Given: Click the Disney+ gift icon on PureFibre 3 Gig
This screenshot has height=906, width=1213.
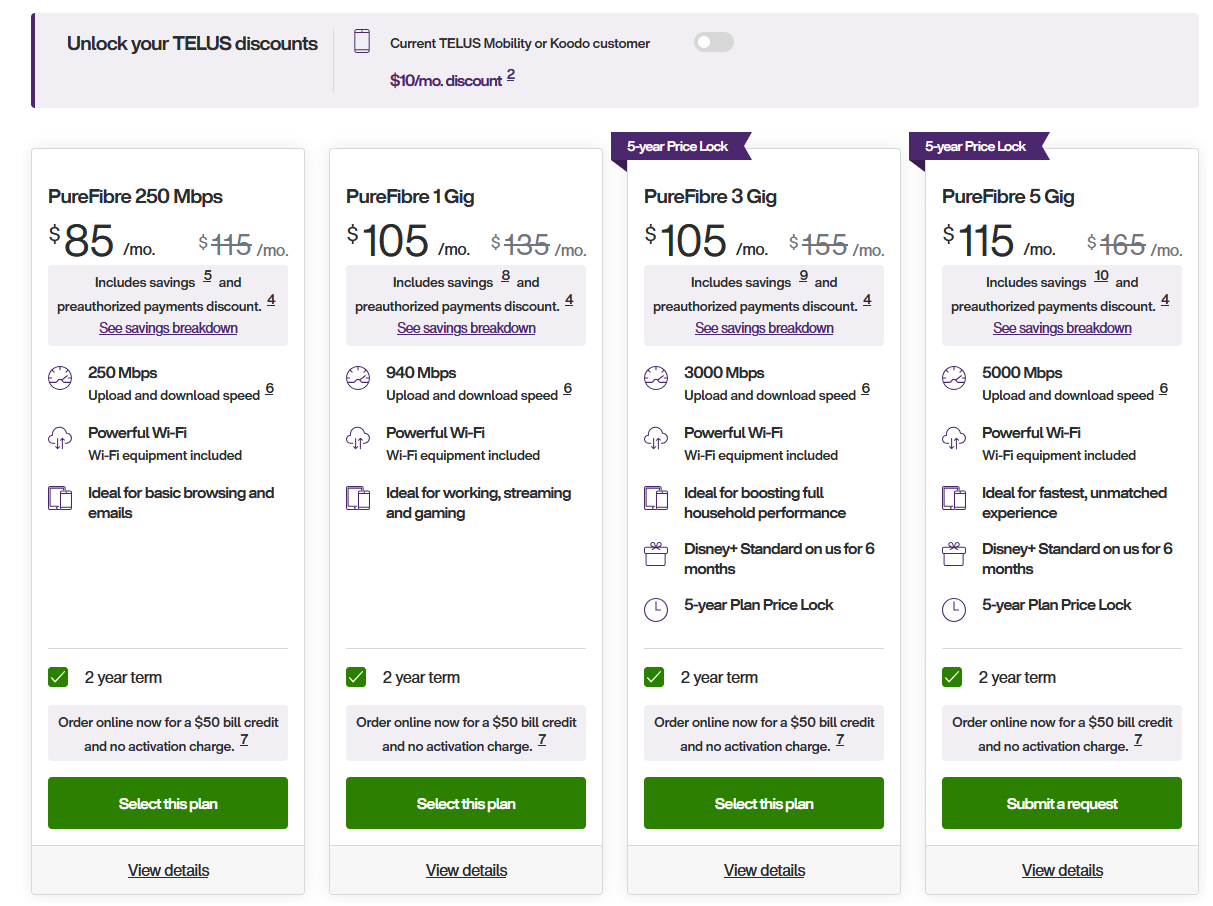Looking at the screenshot, I should [656, 554].
